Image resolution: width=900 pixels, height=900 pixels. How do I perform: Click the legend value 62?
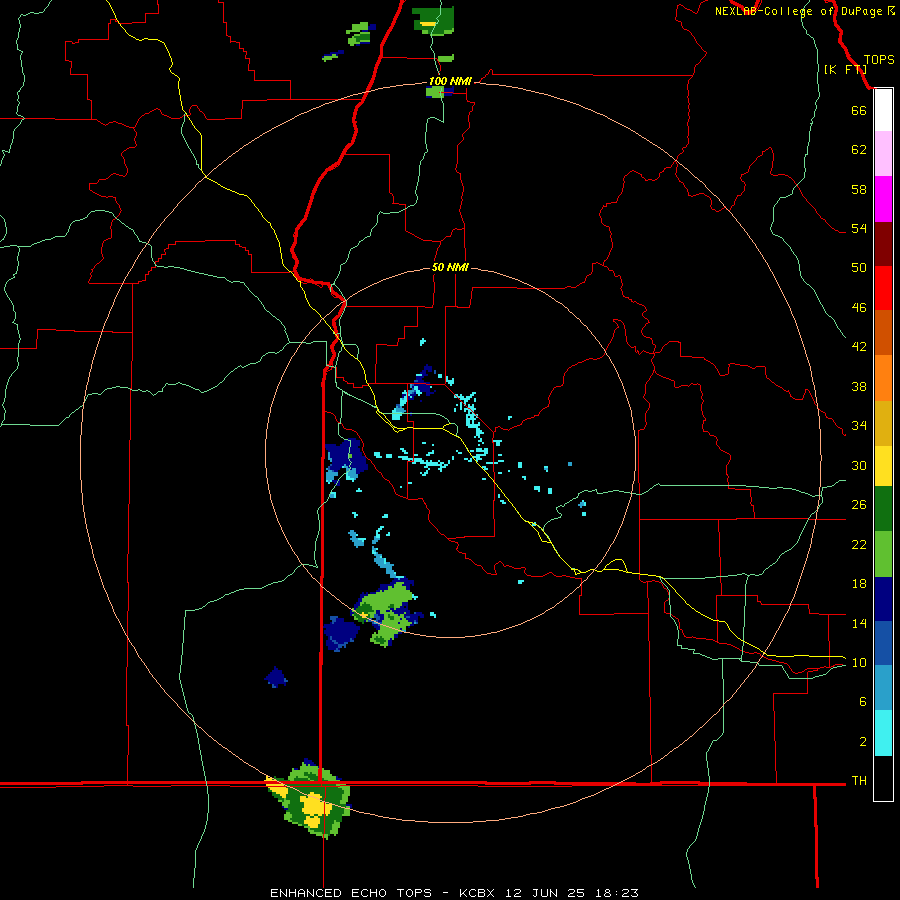click(x=859, y=150)
